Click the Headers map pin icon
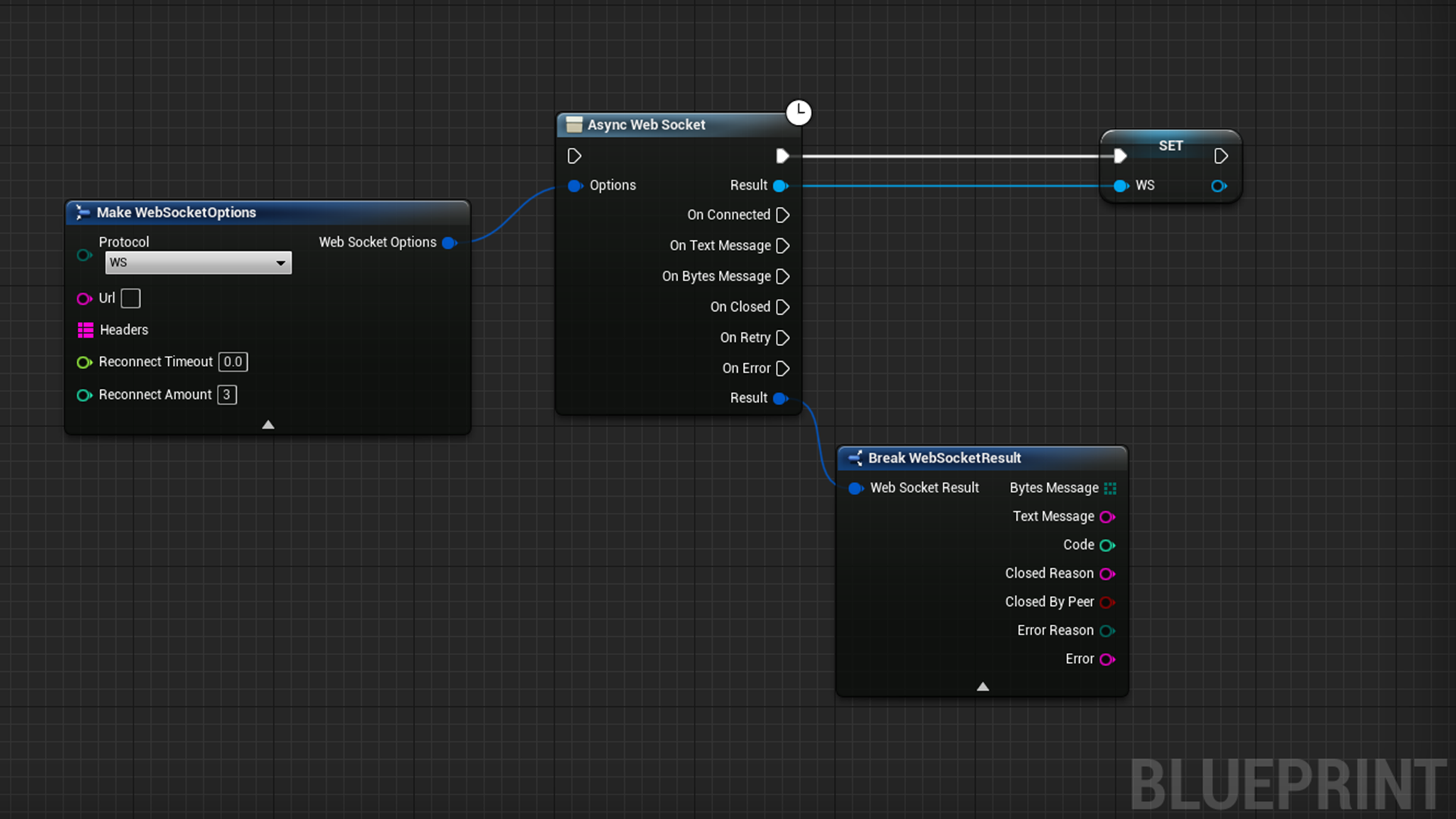The height and width of the screenshot is (819, 1456). pos(86,330)
